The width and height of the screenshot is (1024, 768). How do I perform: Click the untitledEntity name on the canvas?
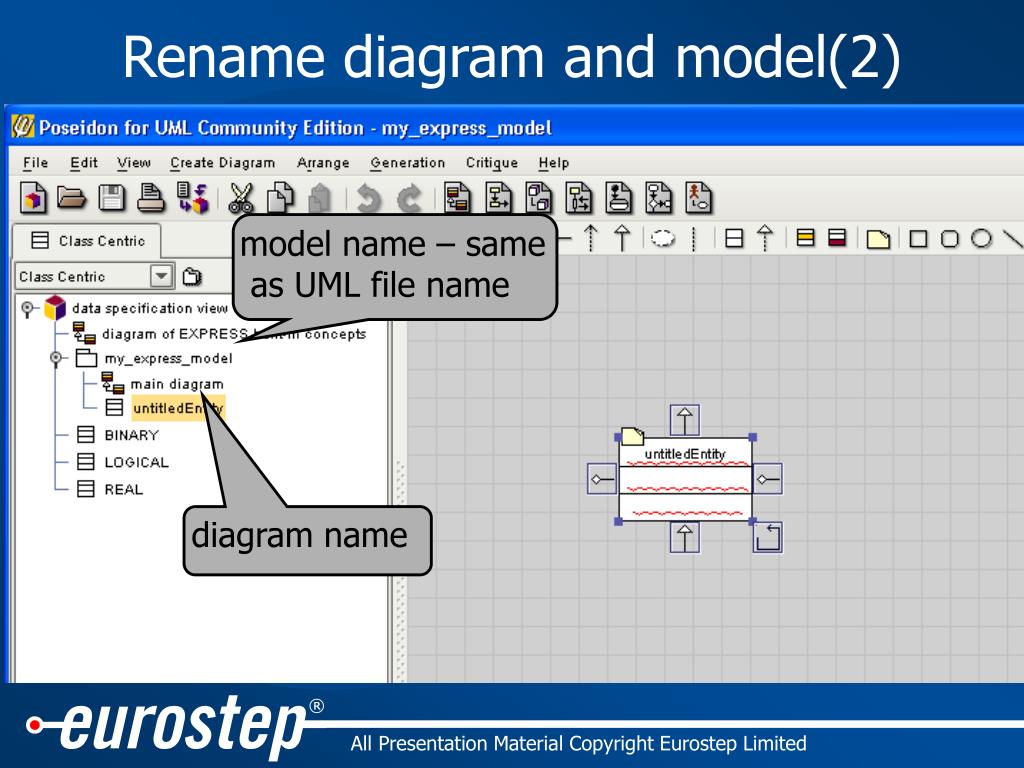tap(685, 454)
